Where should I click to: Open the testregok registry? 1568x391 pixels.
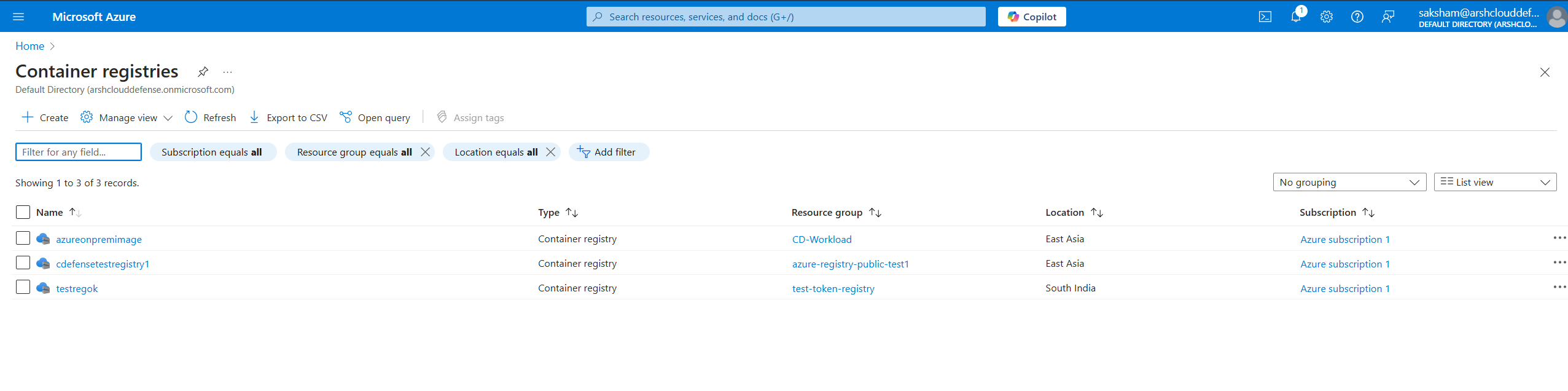click(x=77, y=288)
